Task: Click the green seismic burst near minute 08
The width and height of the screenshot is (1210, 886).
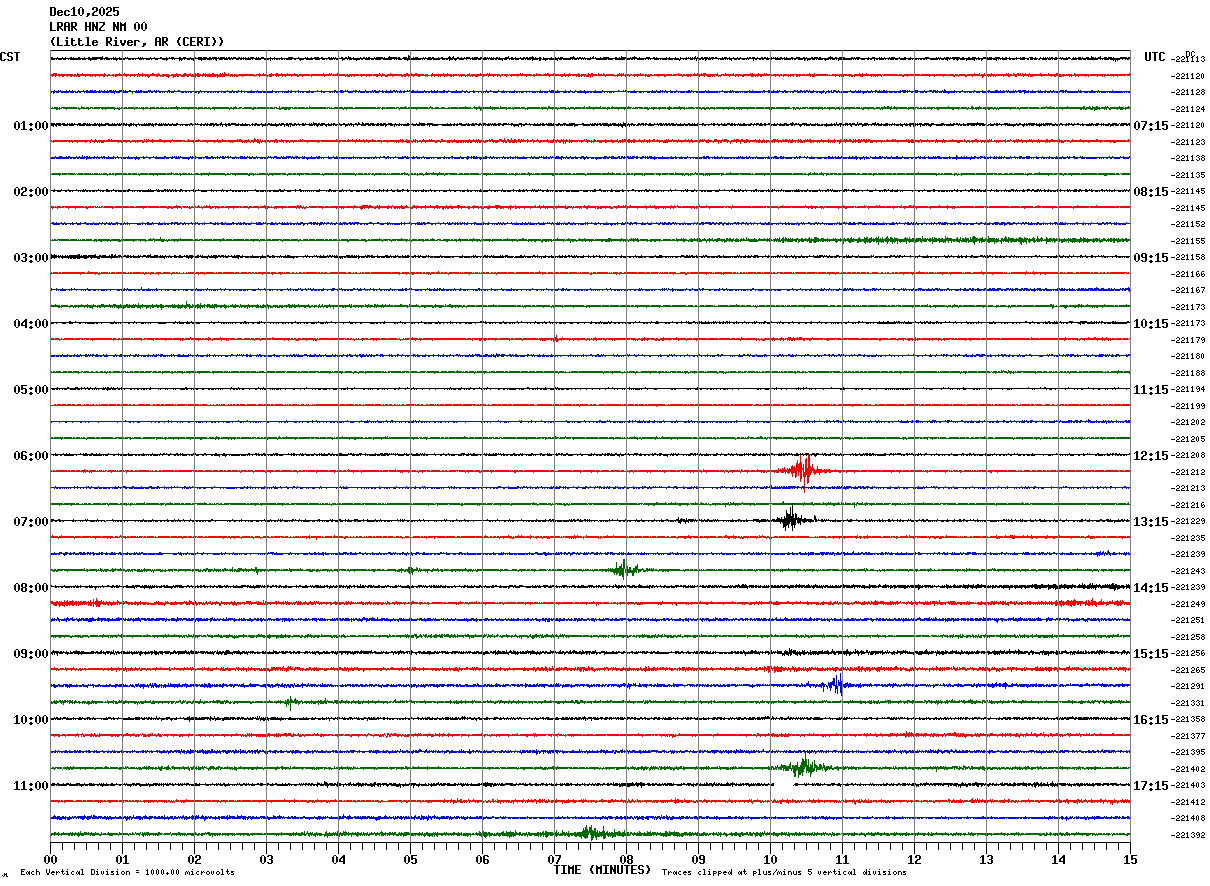Action: [x=624, y=569]
